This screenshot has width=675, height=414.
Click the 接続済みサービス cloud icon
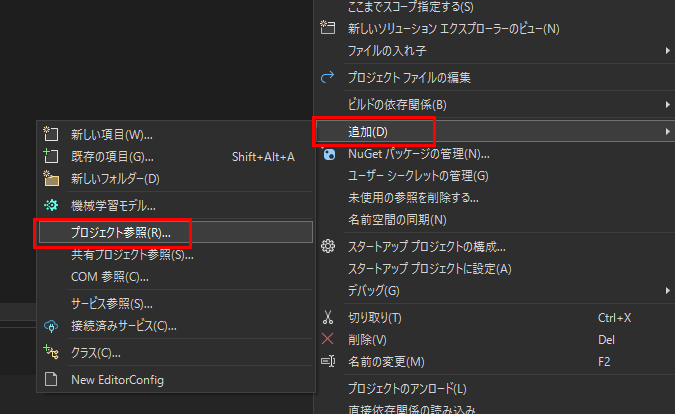51,326
